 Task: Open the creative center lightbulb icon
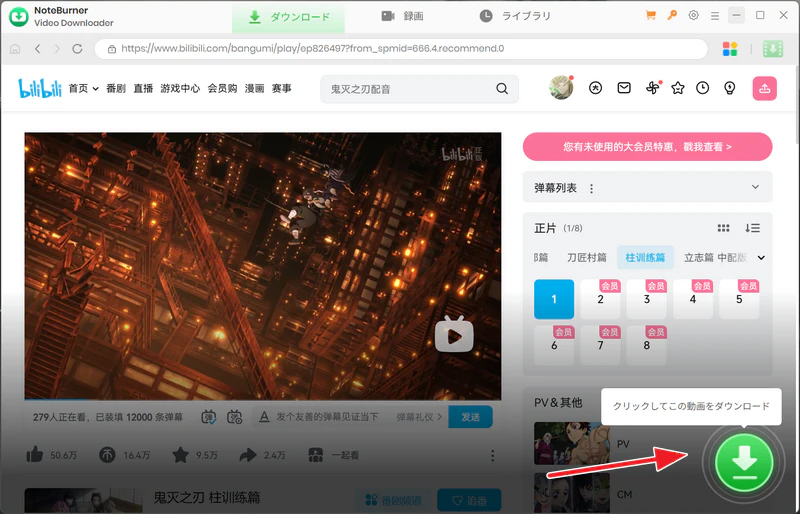point(730,88)
